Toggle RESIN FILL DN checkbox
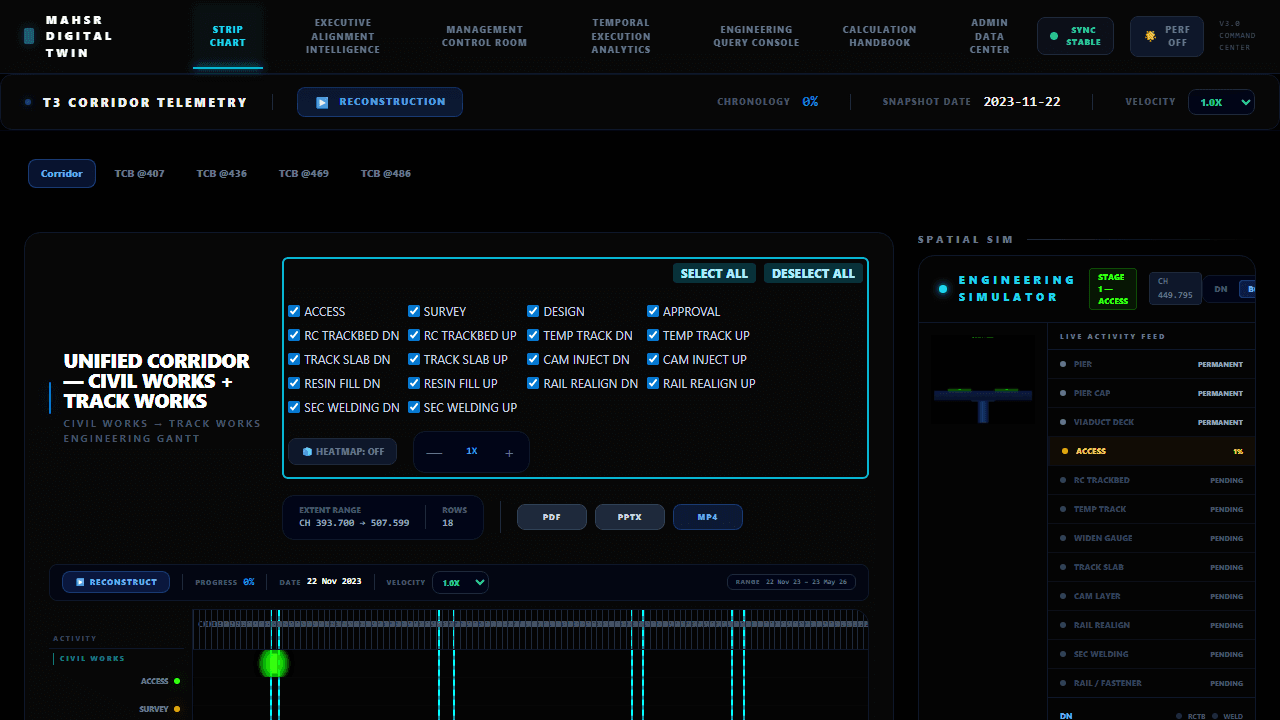 (x=294, y=383)
